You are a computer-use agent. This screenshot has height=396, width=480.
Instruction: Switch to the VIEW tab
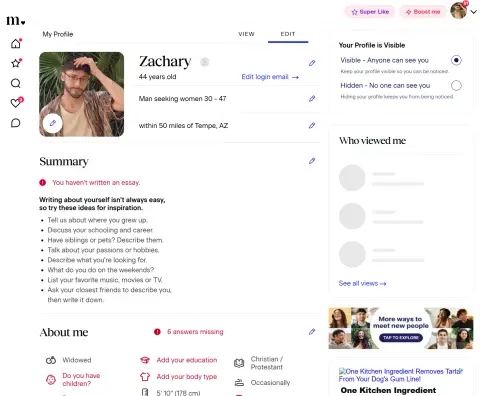[246, 34]
